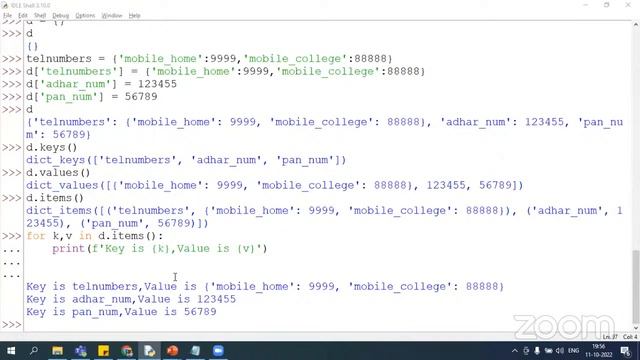The width and height of the screenshot is (640, 360).
Task: Open the Shell menu
Action: [x=40, y=16]
